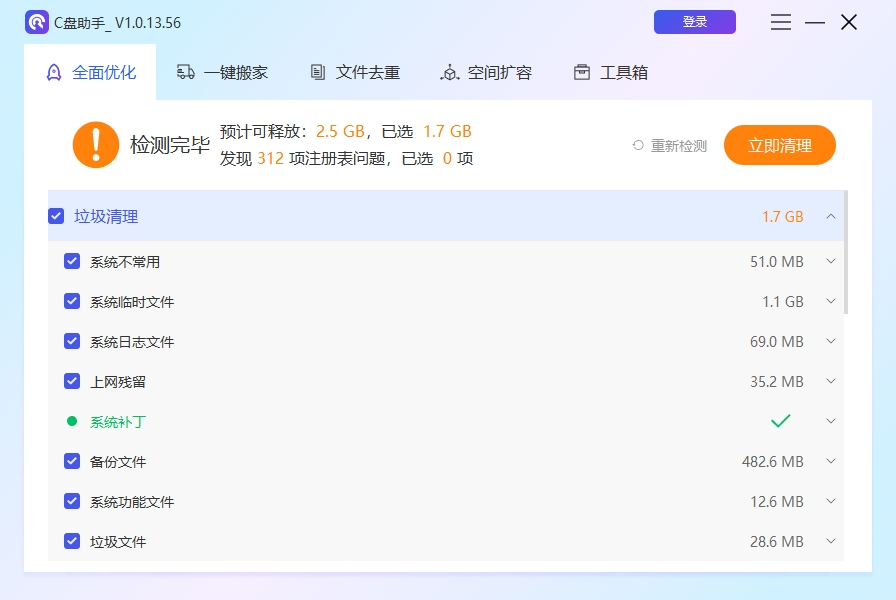This screenshot has width=896, height=600.
Task: Switch to the 全面优化 tab
Action: pos(90,72)
